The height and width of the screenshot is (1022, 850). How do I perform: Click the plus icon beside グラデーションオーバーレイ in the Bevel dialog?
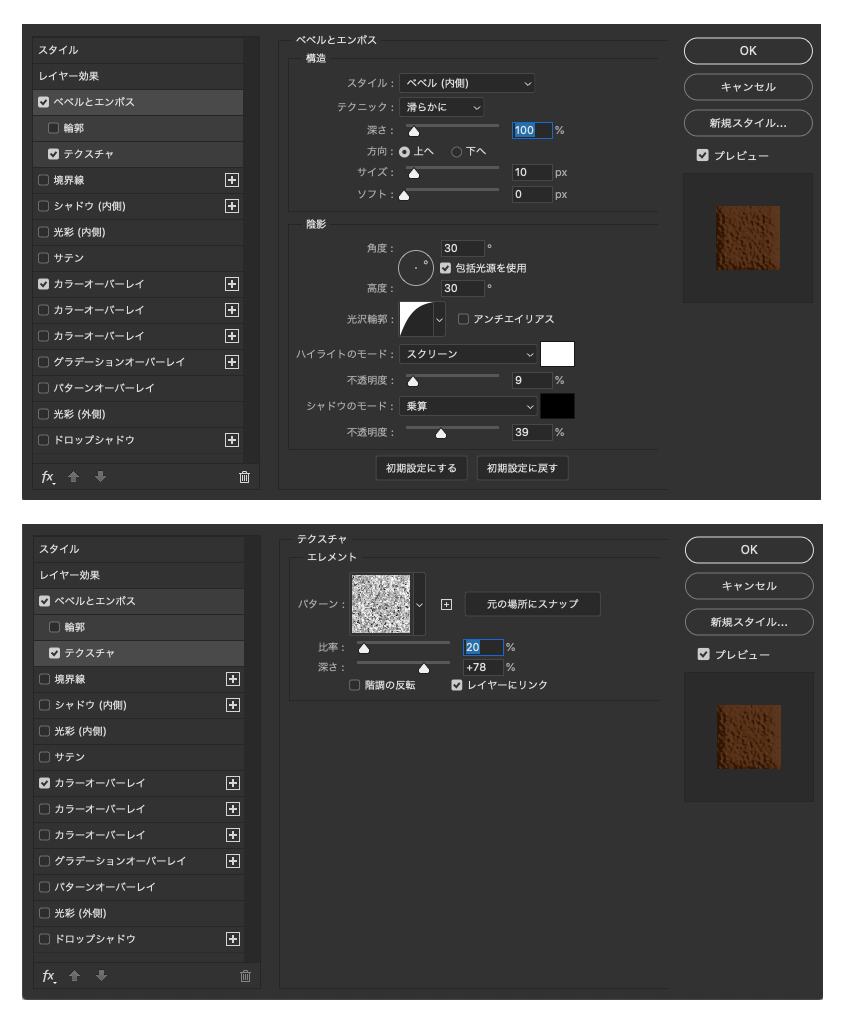point(232,362)
